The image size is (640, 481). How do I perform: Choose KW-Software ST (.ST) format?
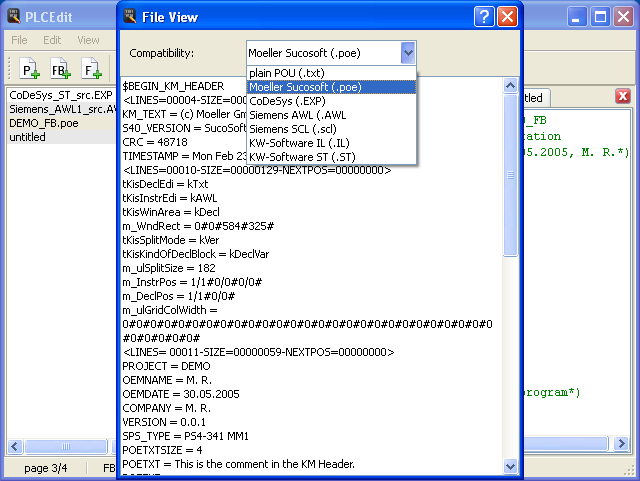(x=331, y=157)
